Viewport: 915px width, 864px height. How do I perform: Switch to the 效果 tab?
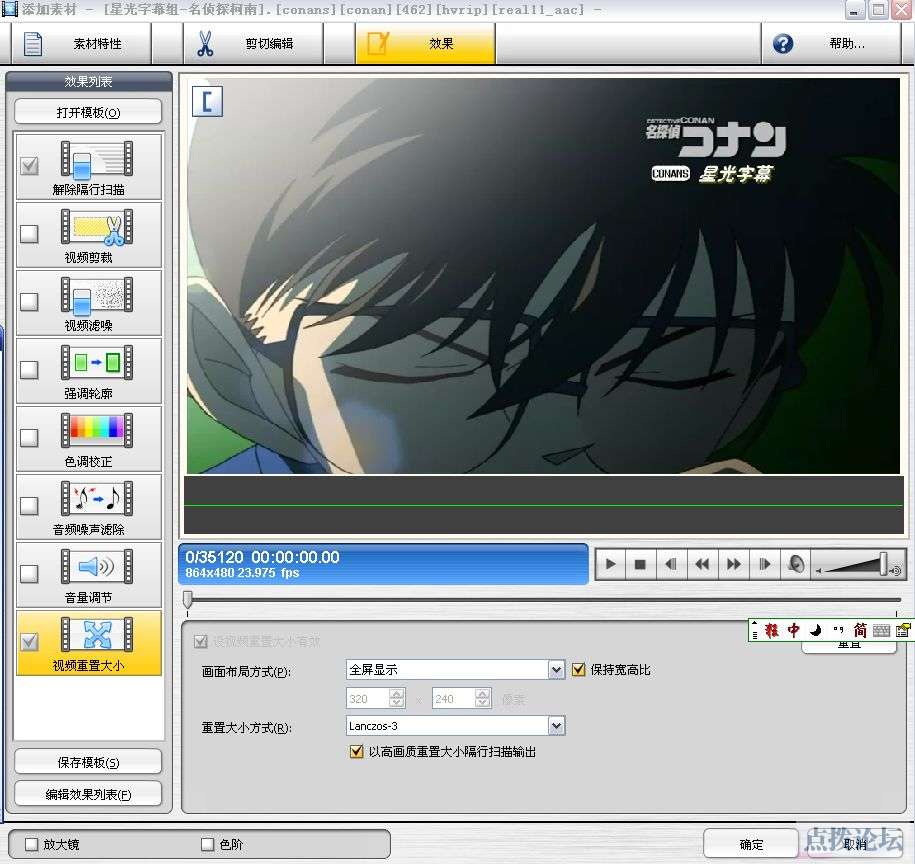(425, 44)
